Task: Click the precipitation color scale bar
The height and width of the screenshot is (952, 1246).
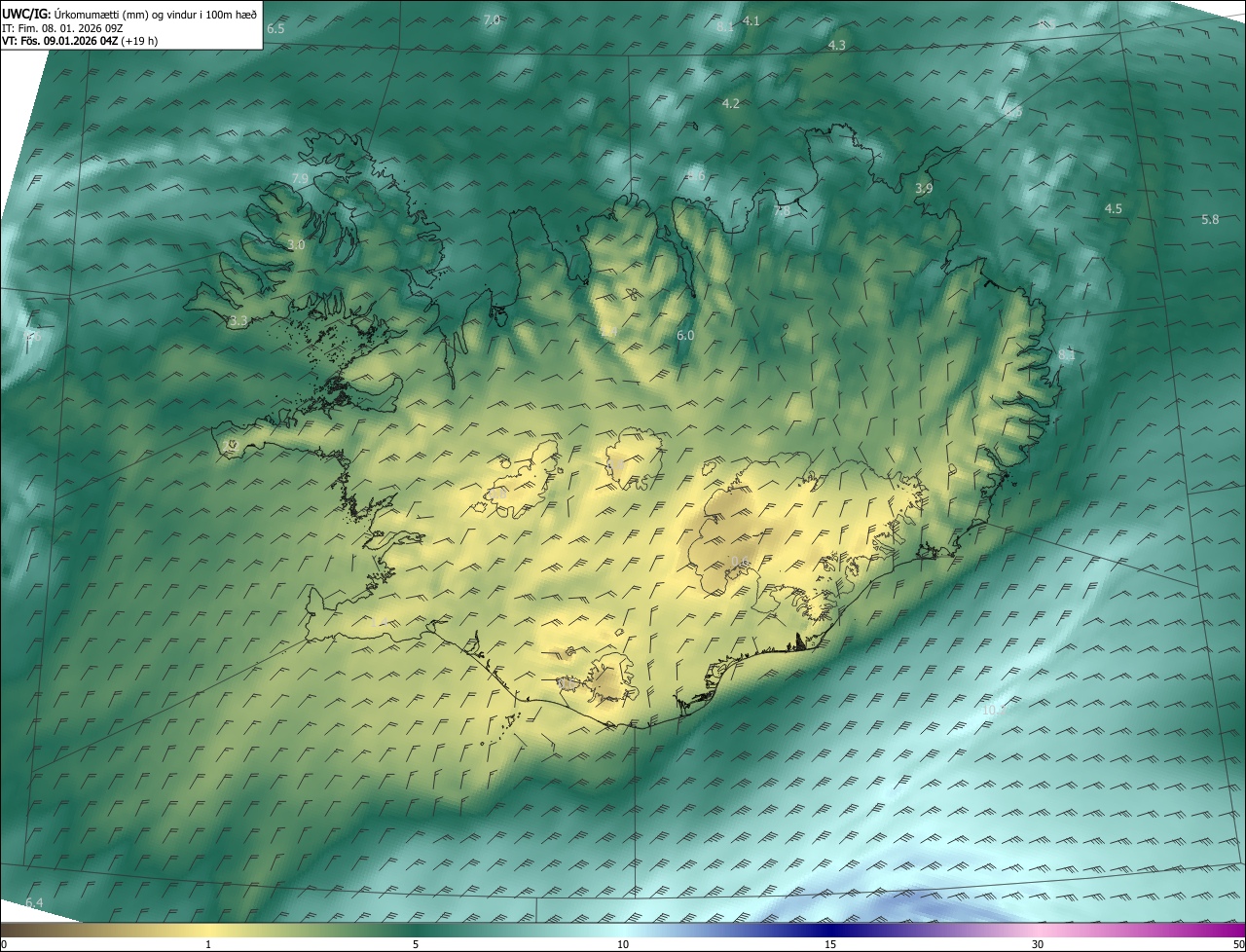Action: (x=623, y=931)
